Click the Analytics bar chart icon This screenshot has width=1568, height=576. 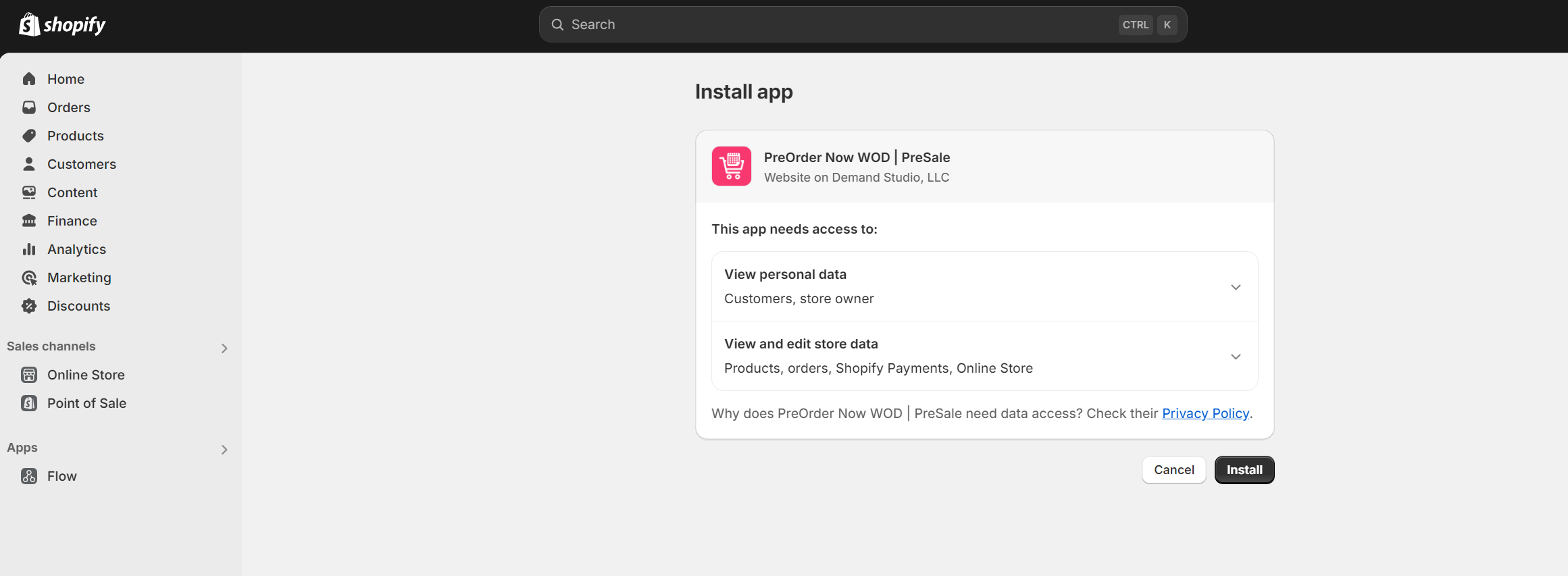[29, 249]
